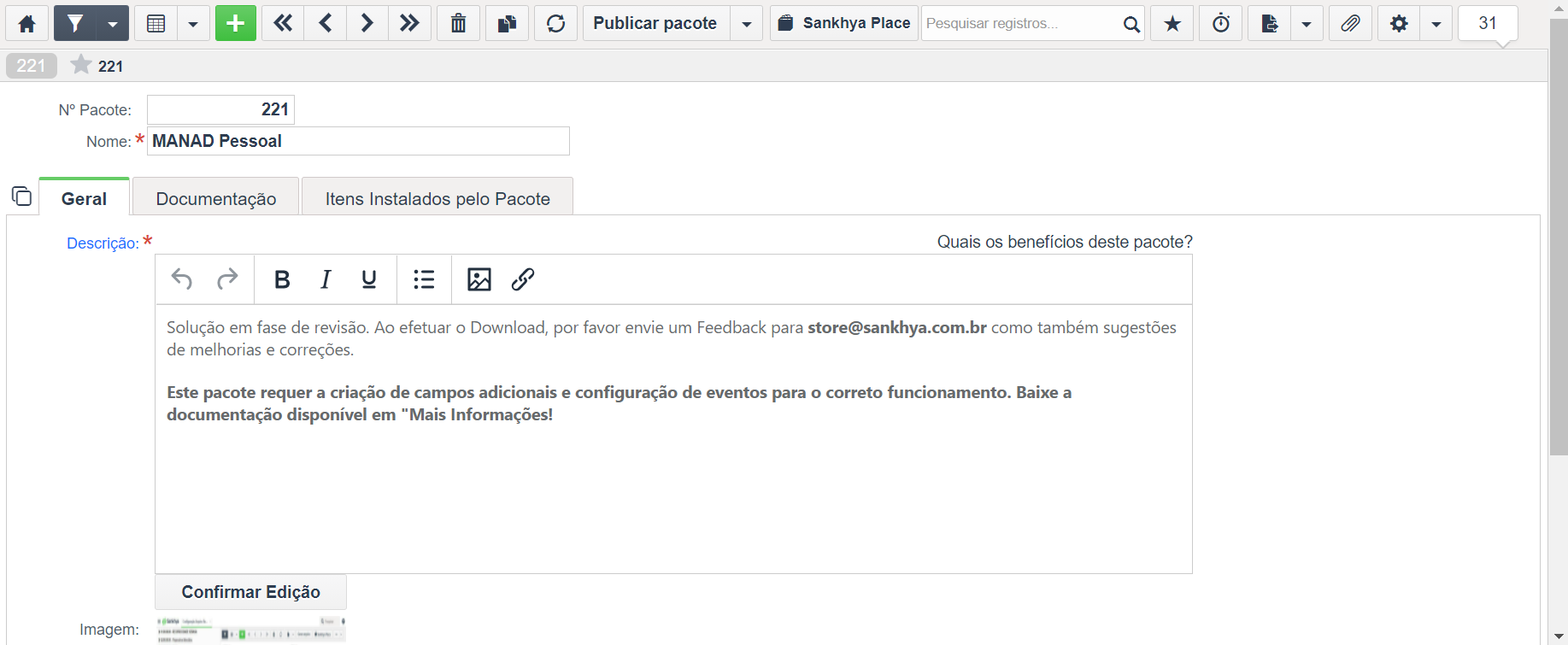Image resolution: width=1568 pixels, height=645 pixels.
Task: Insert an image into the description
Action: pyautogui.click(x=479, y=279)
